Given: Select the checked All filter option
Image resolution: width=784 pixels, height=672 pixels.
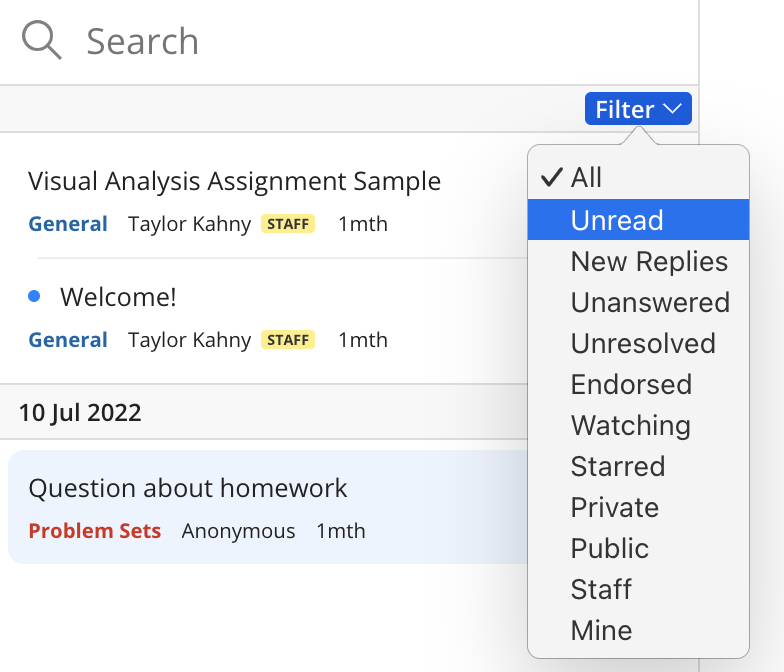Looking at the screenshot, I should pos(587,178).
